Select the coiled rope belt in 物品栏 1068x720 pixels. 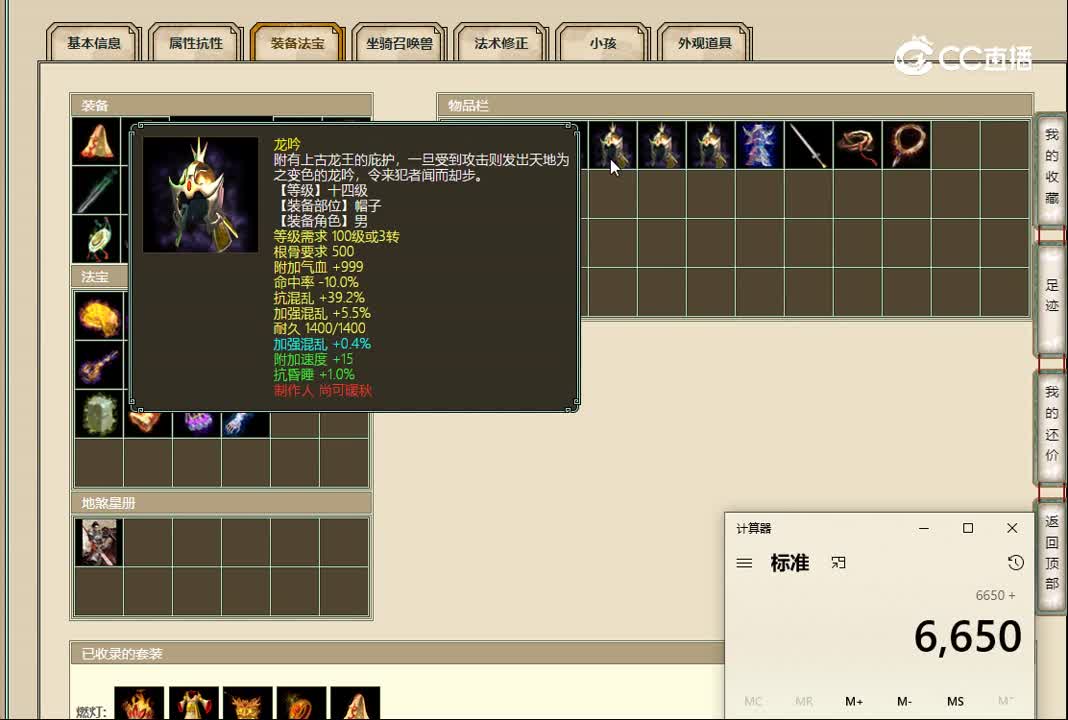pos(858,145)
